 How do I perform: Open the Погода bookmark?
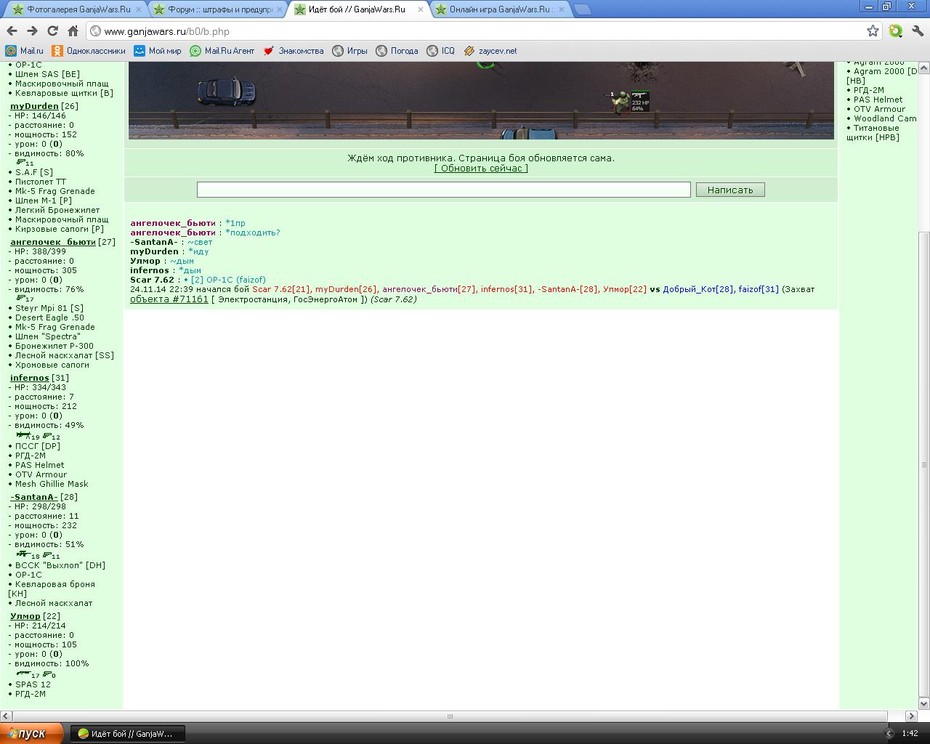[x=397, y=51]
